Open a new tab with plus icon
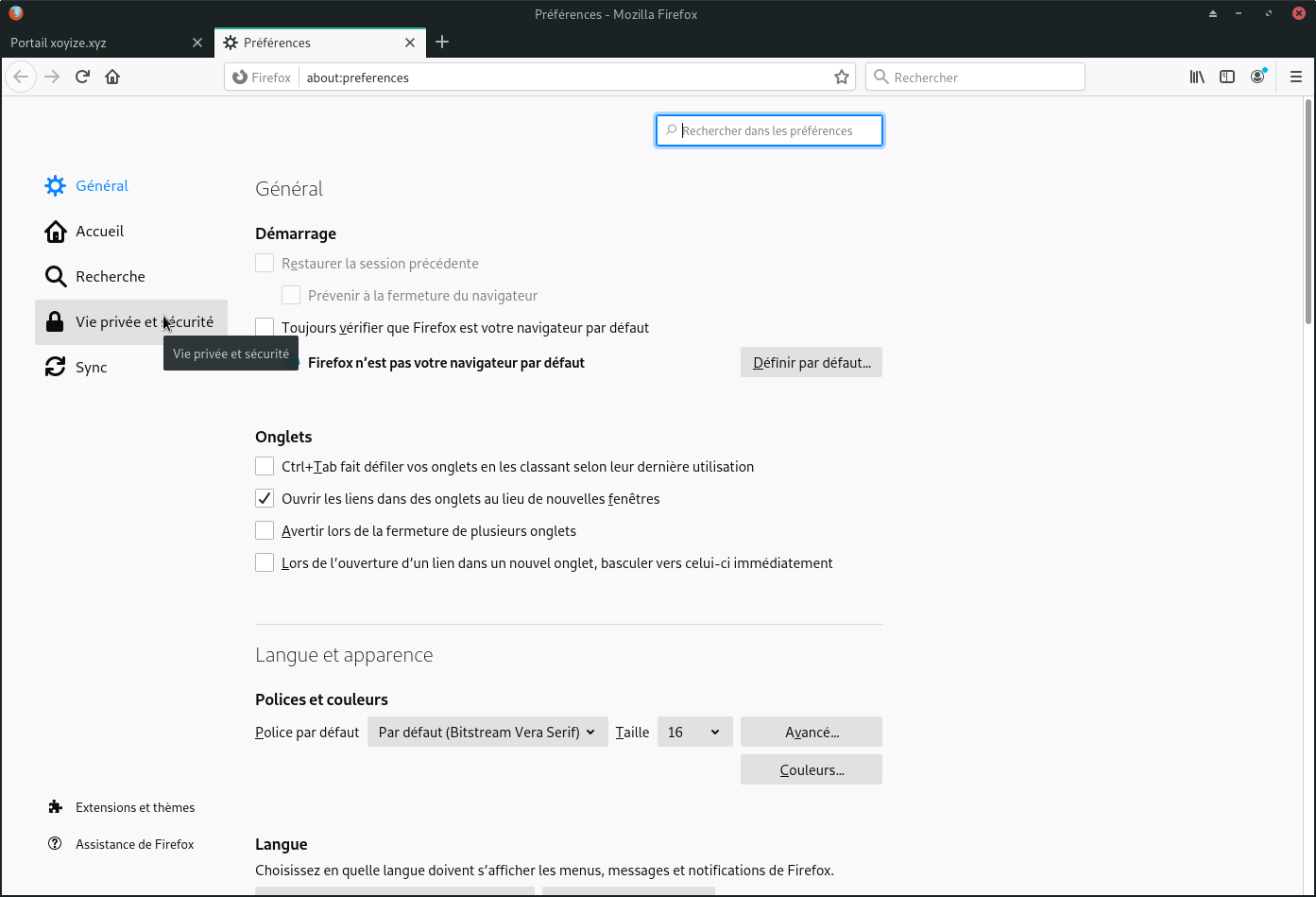 442,43
